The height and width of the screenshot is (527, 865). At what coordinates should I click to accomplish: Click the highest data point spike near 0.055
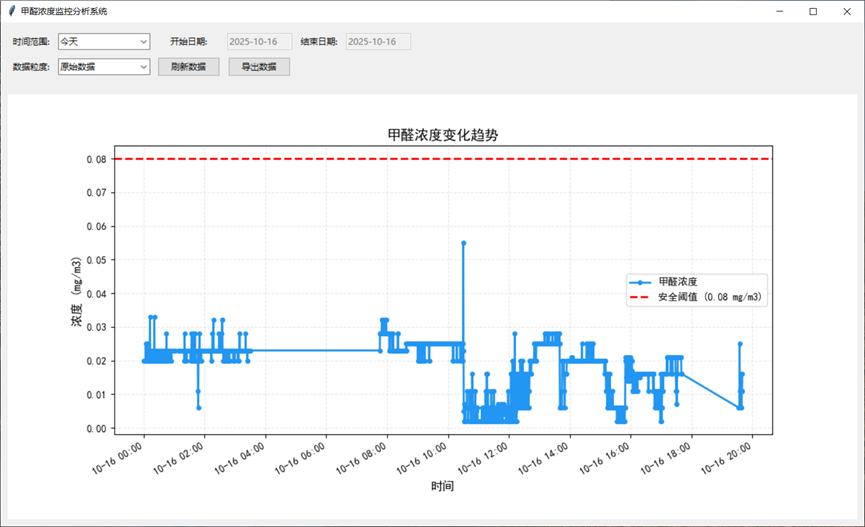[463, 243]
